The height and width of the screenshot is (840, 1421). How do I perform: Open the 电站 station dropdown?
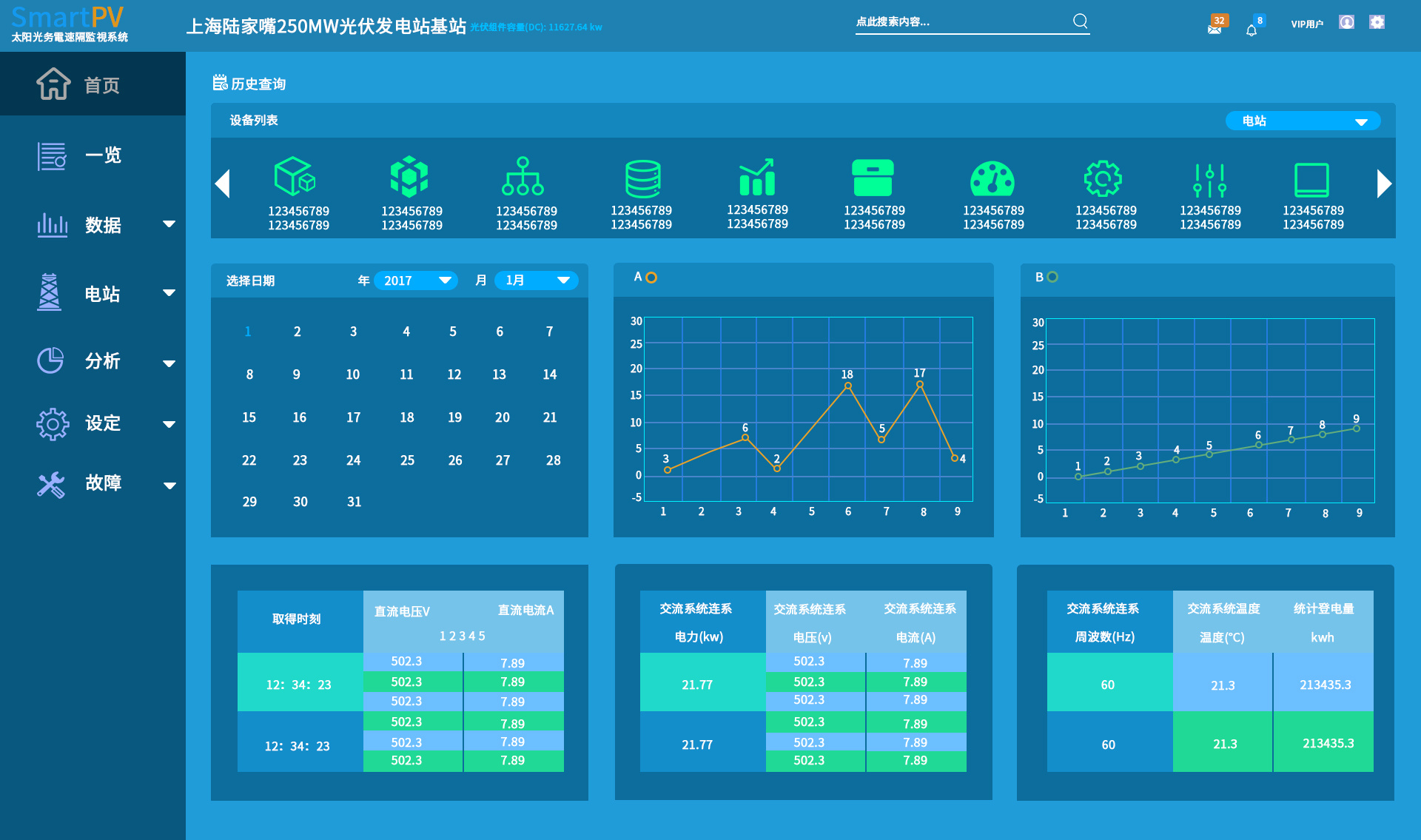pos(1303,121)
